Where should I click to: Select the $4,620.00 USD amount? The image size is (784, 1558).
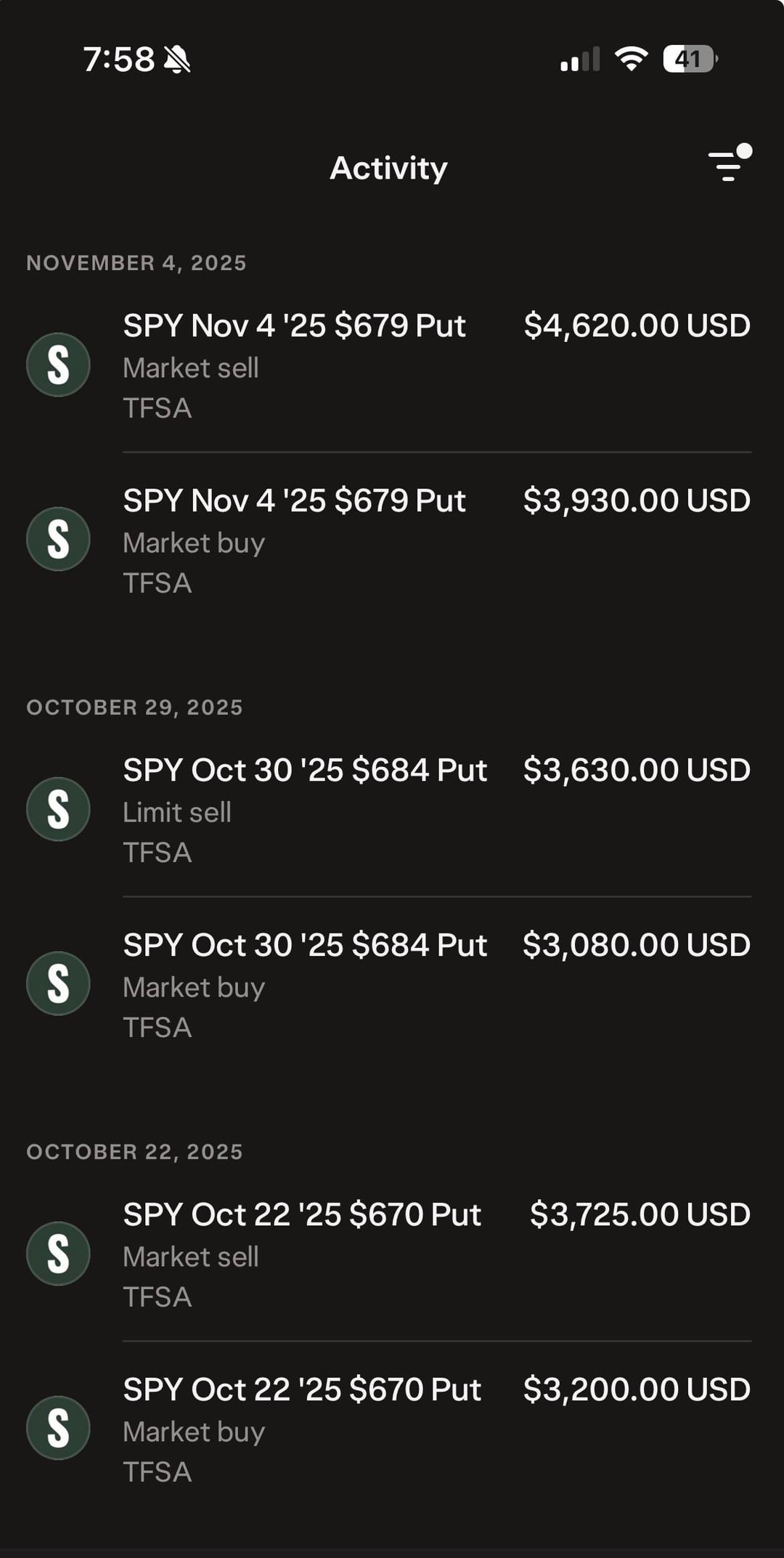click(x=637, y=326)
